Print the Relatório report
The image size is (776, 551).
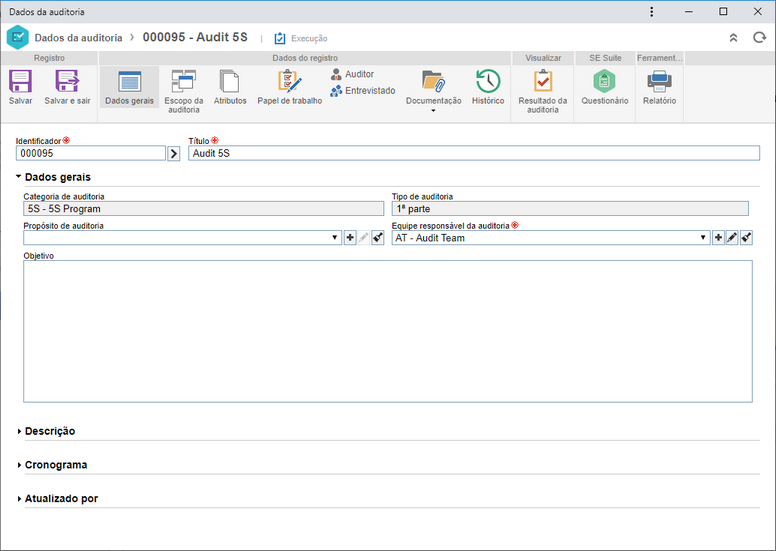click(x=659, y=87)
